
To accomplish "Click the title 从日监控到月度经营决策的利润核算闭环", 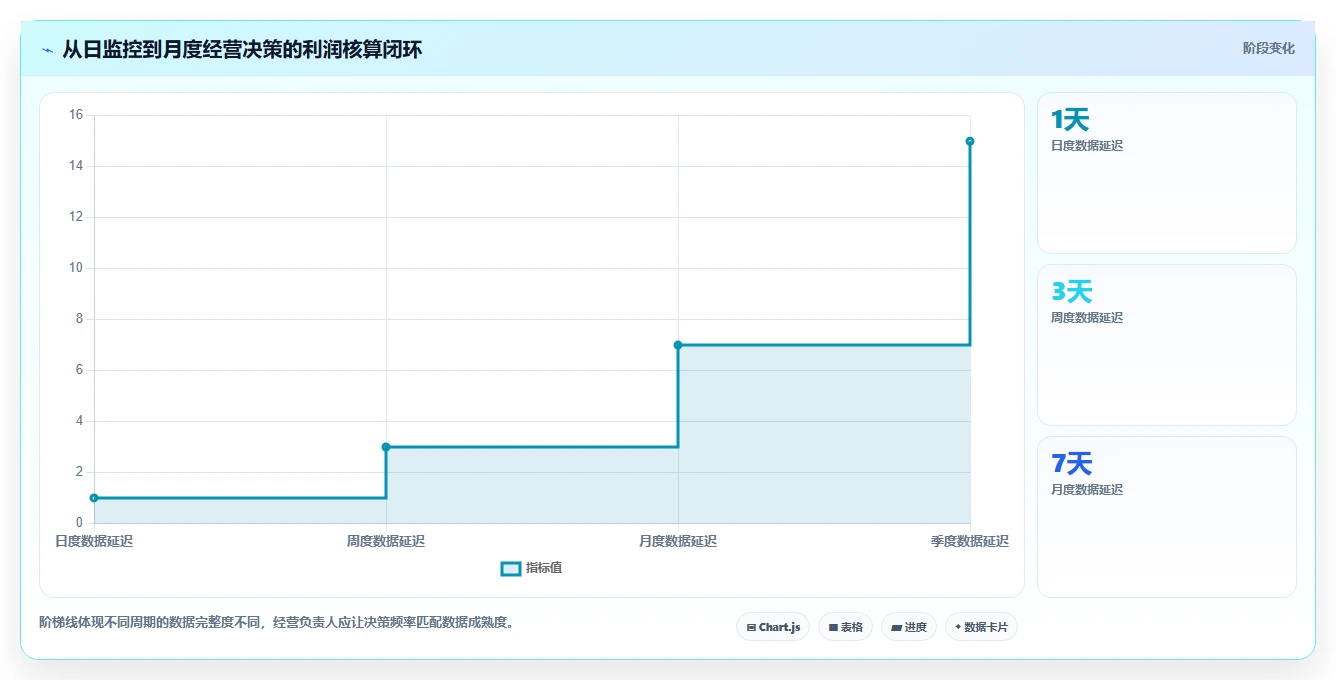I will (242, 49).
